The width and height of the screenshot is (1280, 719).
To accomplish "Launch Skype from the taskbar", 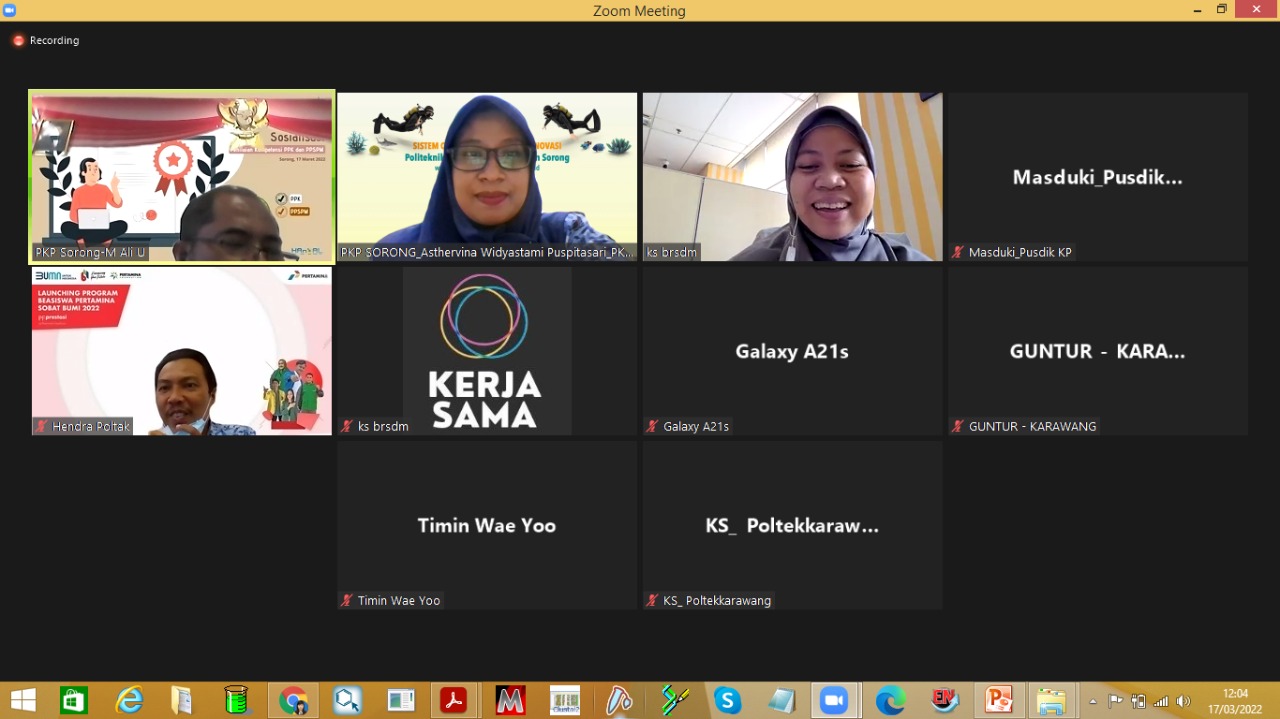I will tap(727, 701).
